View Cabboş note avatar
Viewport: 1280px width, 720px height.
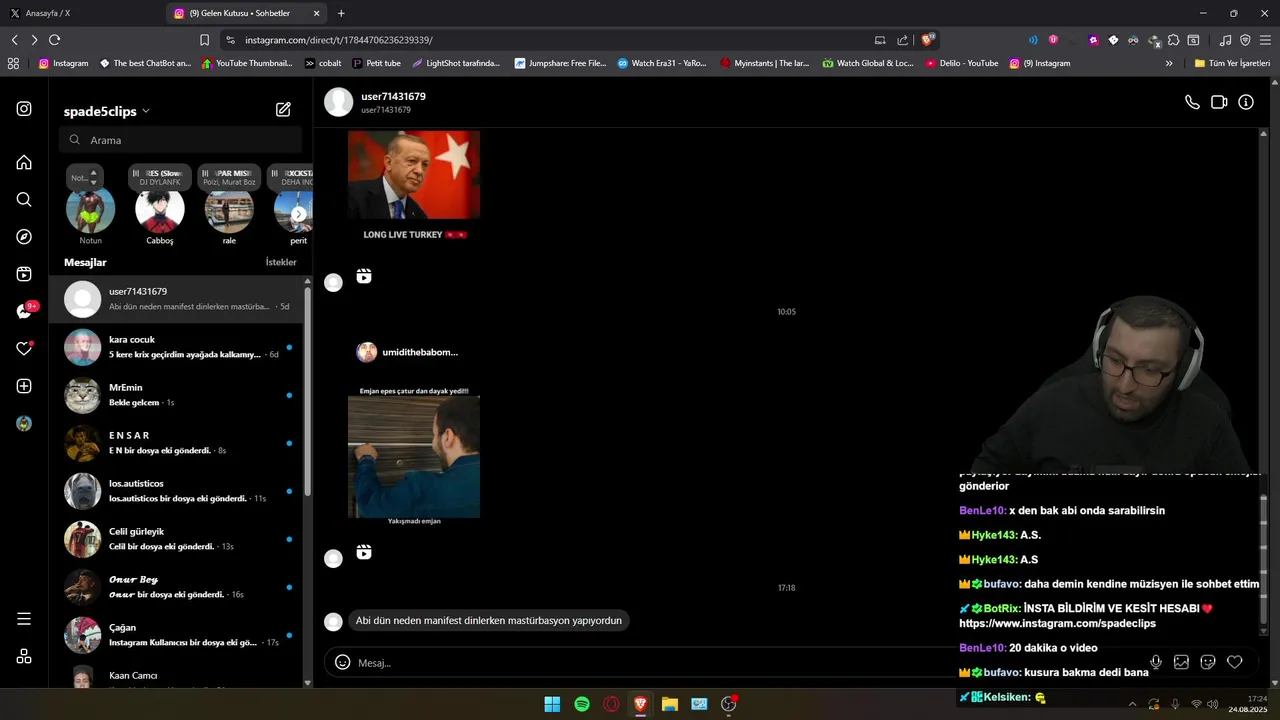(160, 210)
